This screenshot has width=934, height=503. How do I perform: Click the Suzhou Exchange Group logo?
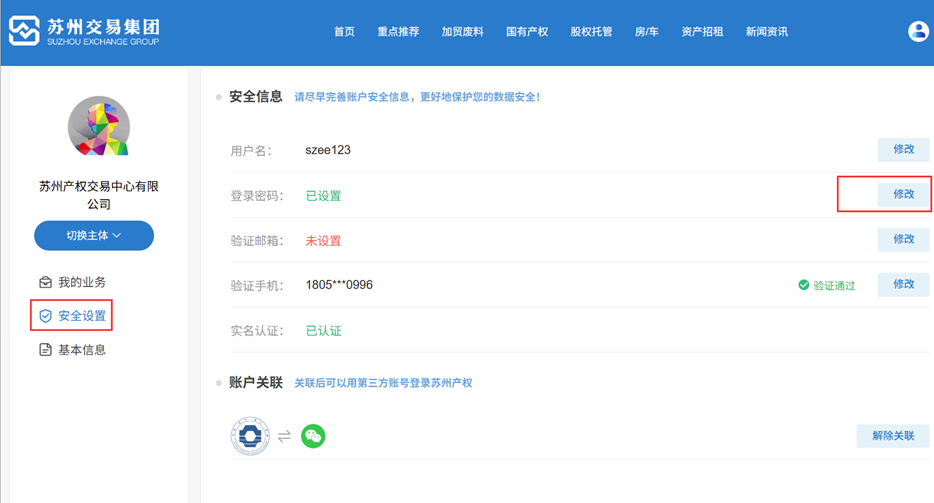84,31
